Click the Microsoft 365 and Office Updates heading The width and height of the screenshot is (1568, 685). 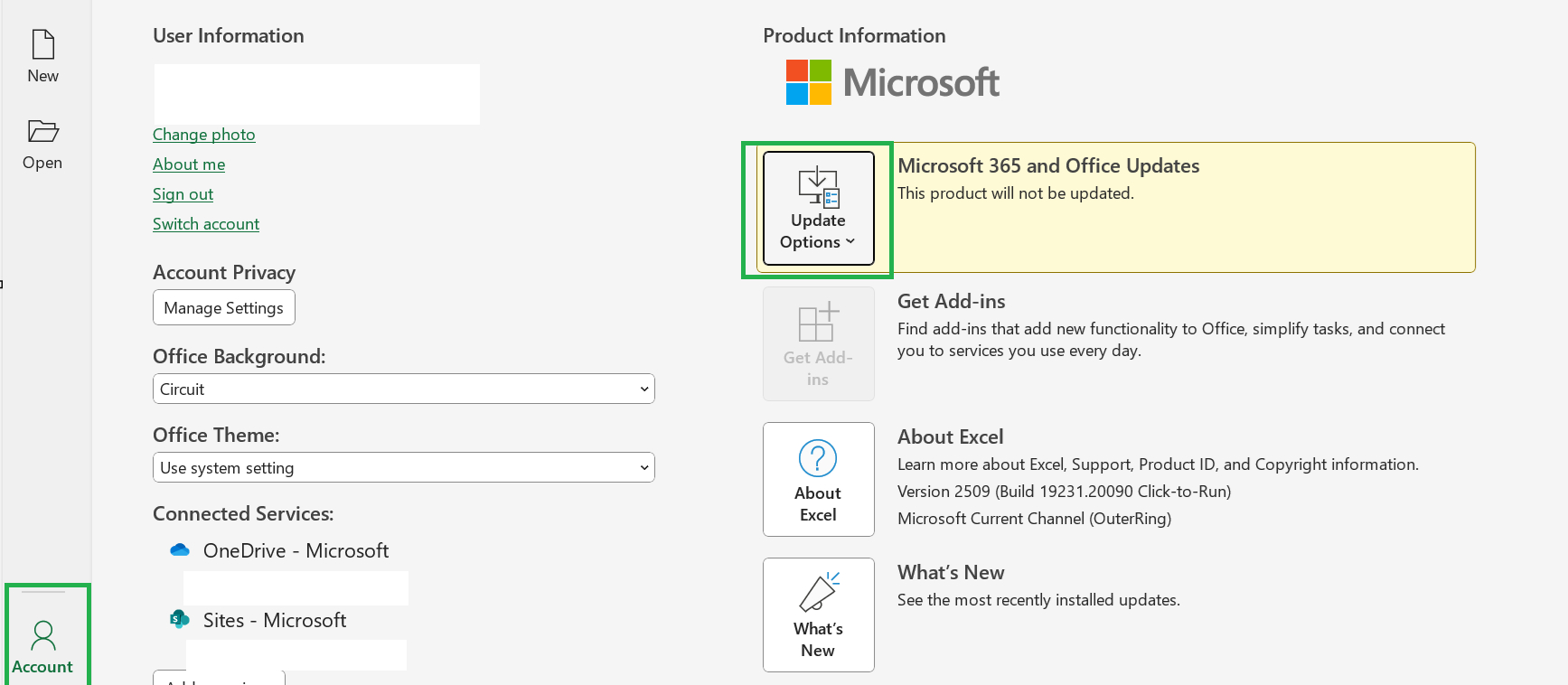click(x=1048, y=165)
